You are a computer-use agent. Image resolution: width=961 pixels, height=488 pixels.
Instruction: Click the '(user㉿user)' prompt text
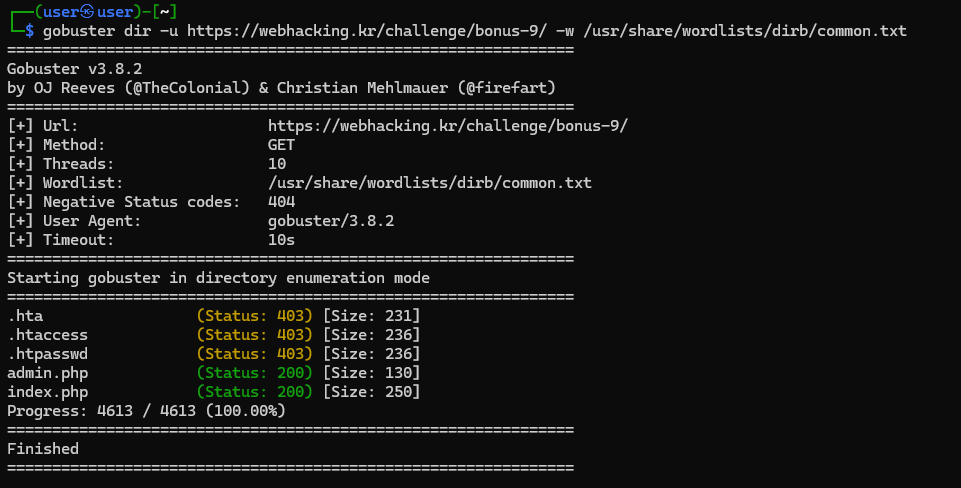click(88, 11)
